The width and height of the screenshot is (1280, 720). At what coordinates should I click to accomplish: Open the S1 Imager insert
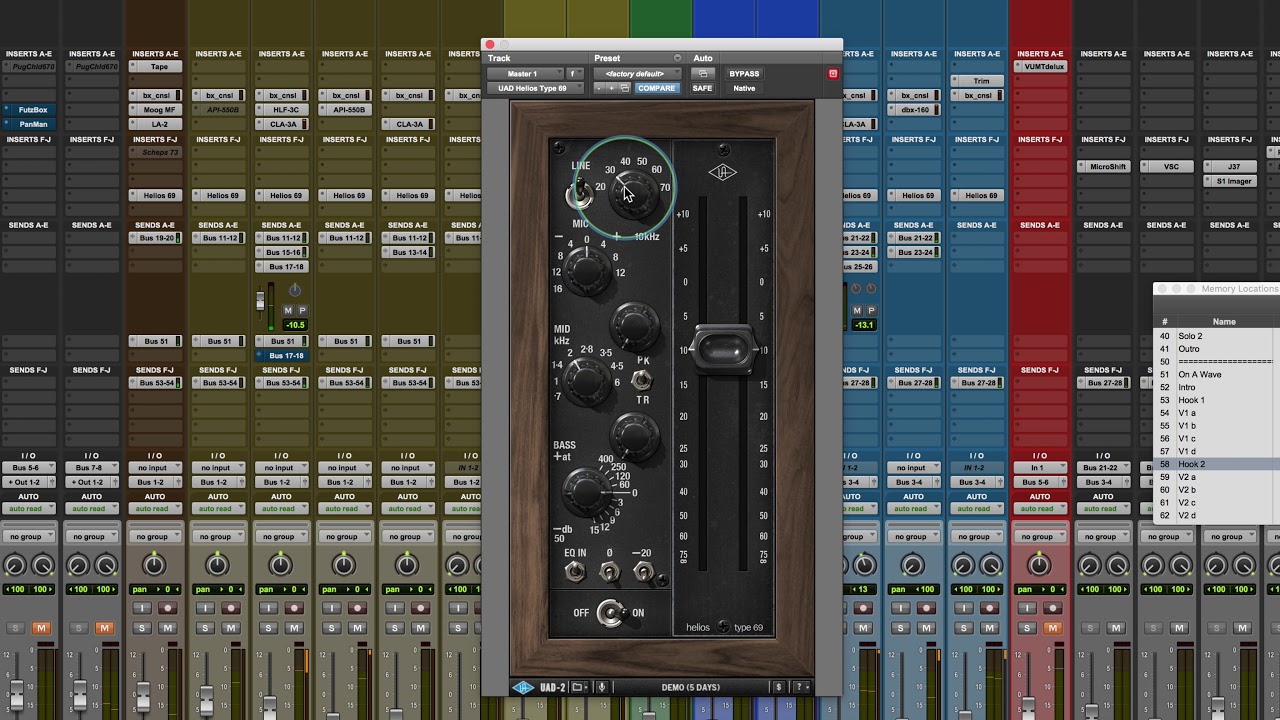click(x=1231, y=181)
